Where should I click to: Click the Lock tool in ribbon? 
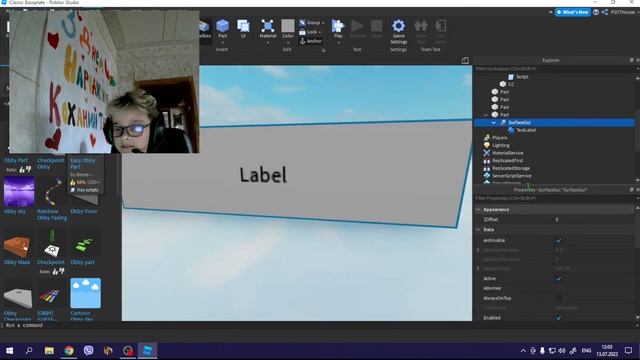pyautogui.click(x=310, y=31)
